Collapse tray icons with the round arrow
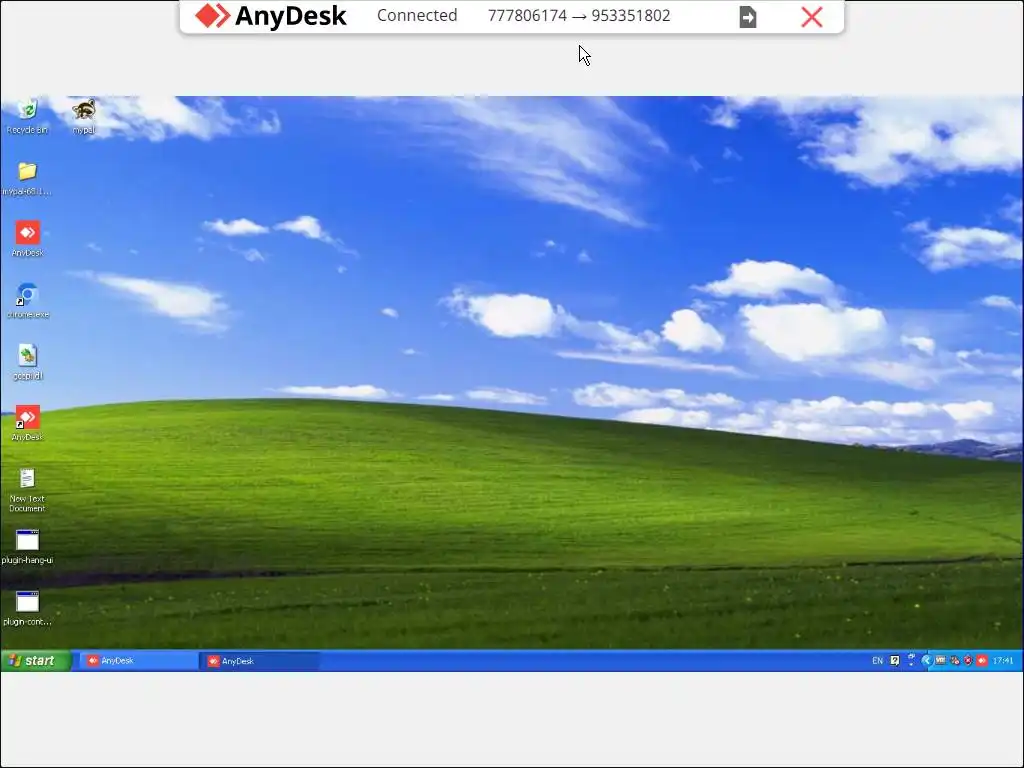The height and width of the screenshot is (768, 1024). [926, 661]
